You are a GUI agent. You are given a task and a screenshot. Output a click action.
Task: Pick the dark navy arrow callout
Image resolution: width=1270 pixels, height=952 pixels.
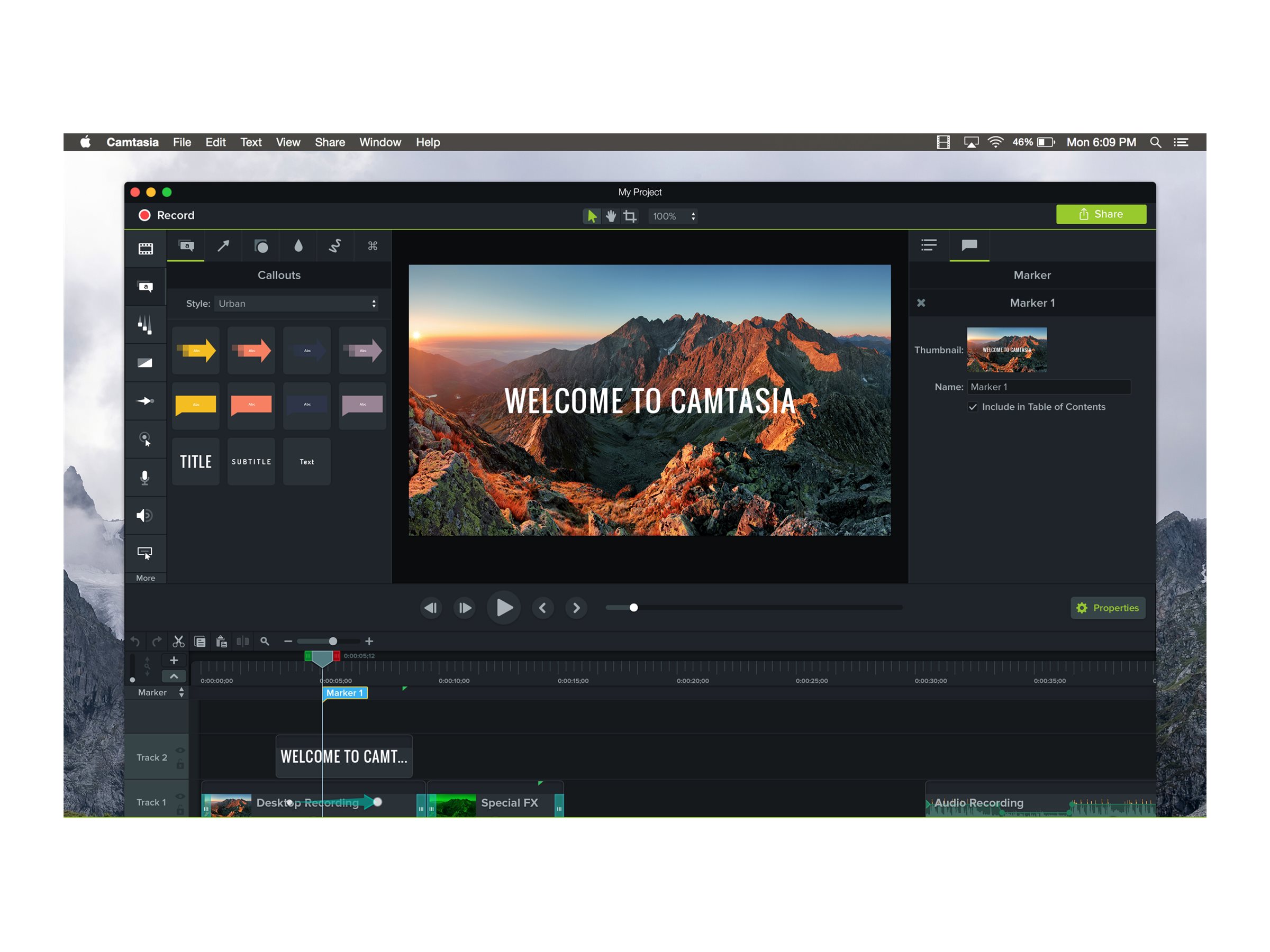306,351
